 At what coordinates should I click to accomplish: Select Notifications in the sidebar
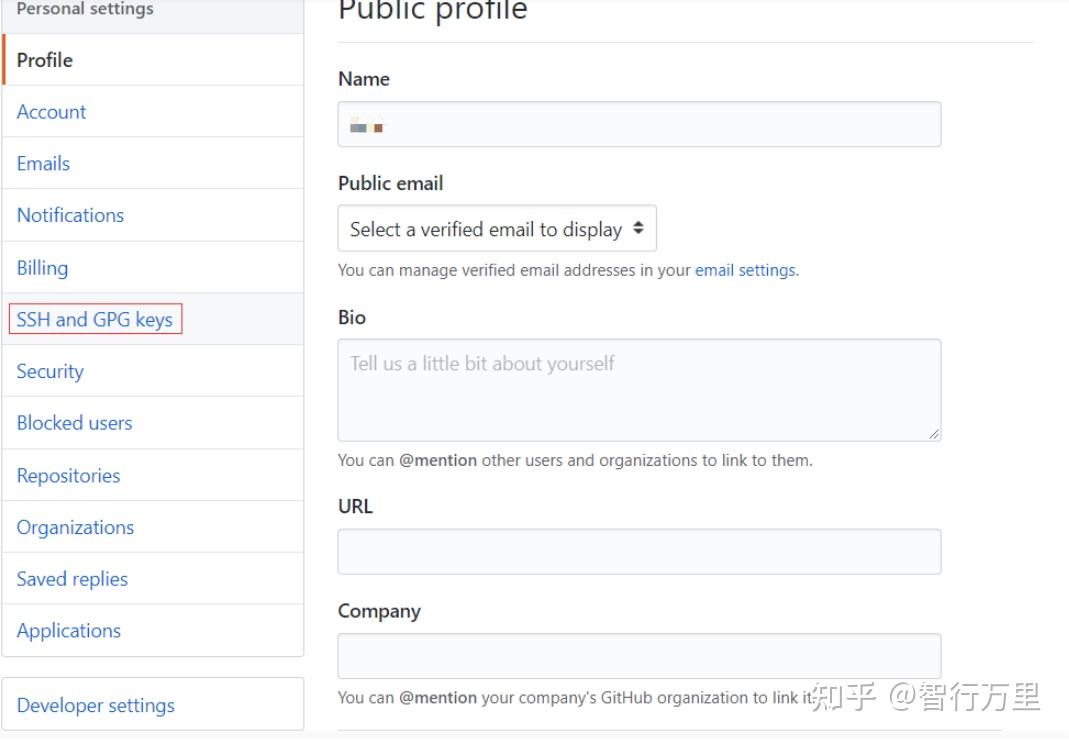point(71,215)
